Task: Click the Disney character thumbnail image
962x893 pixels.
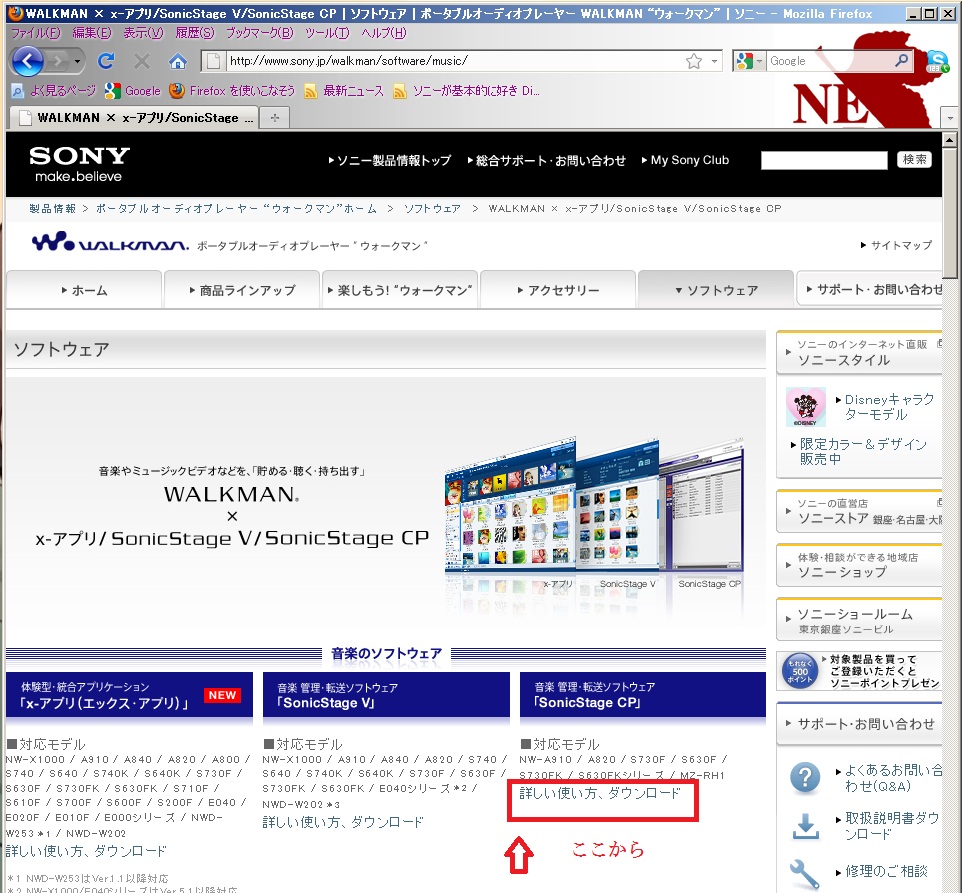Action: click(x=806, y=407)
